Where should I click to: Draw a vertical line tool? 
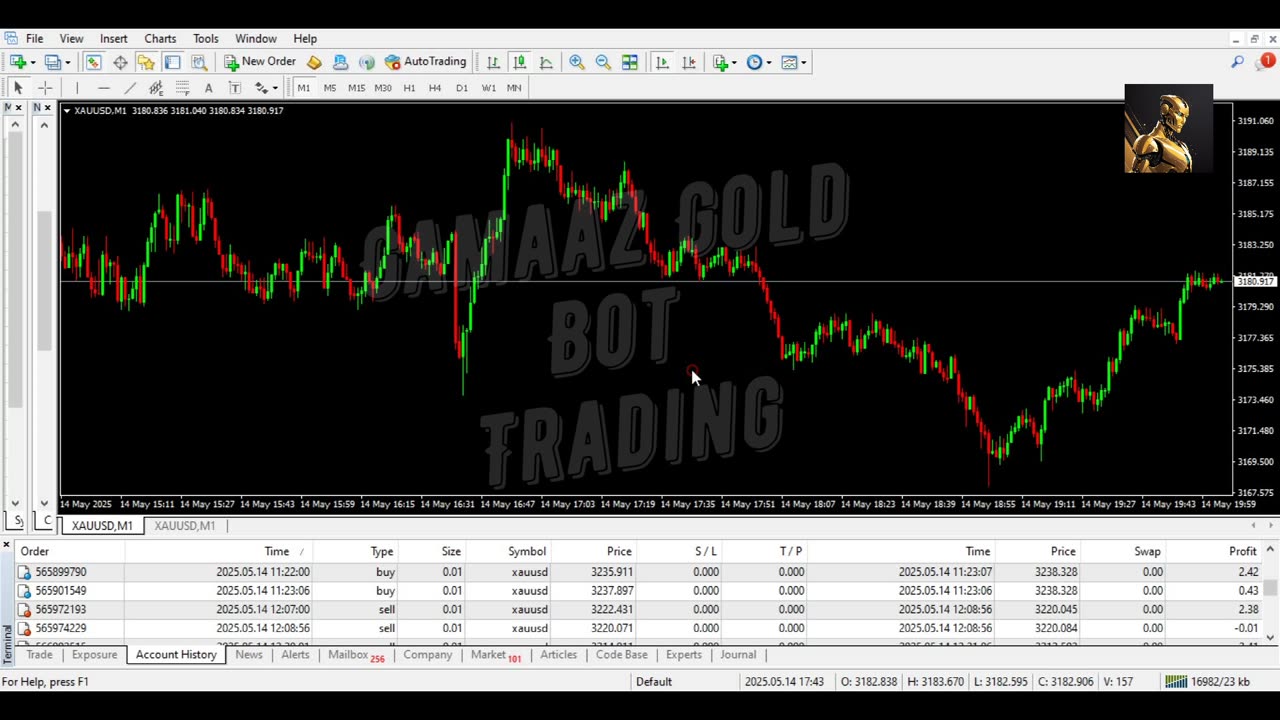click(77, 88)
